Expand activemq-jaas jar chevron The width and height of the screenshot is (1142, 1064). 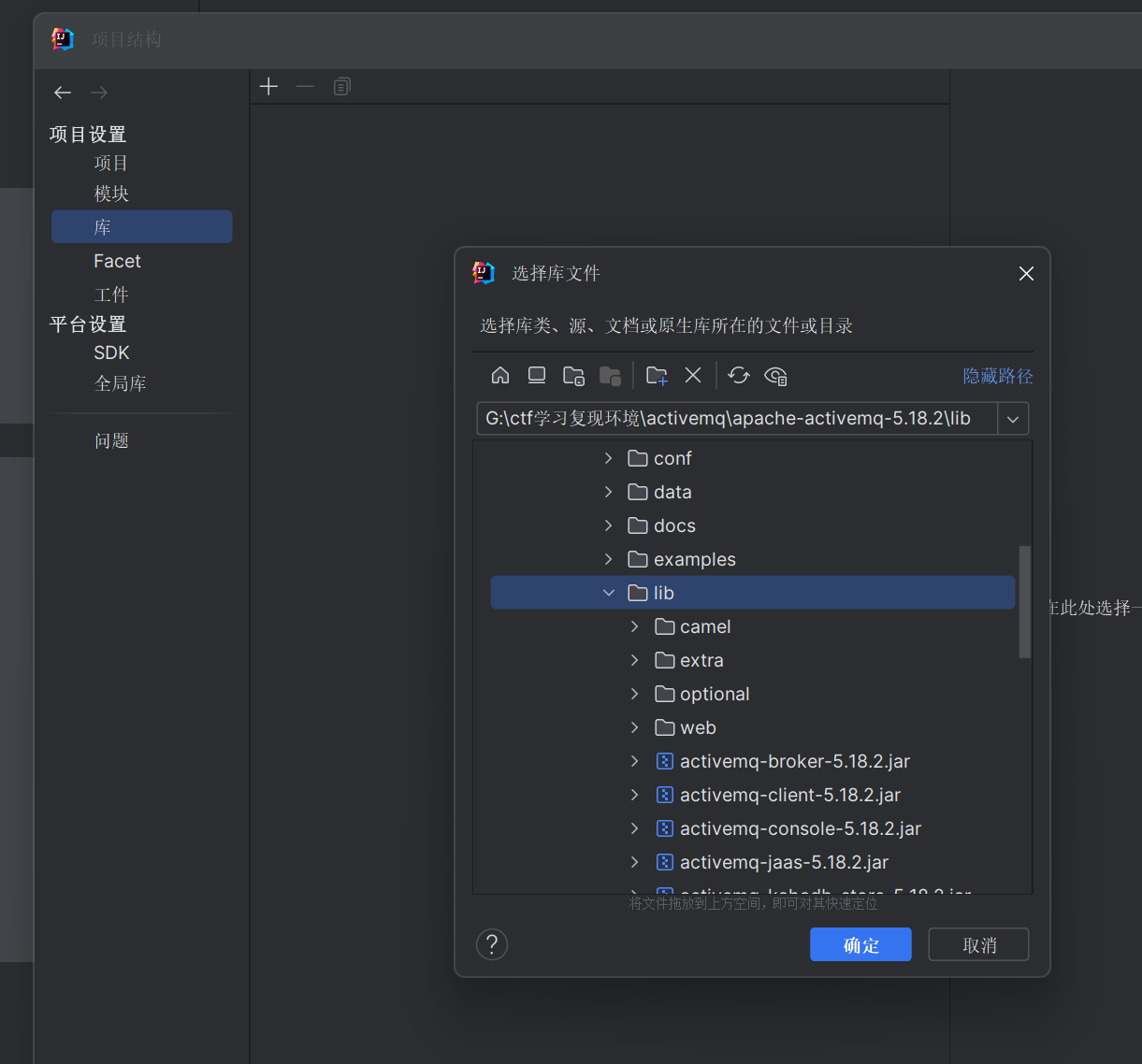[x=635, y=862]
